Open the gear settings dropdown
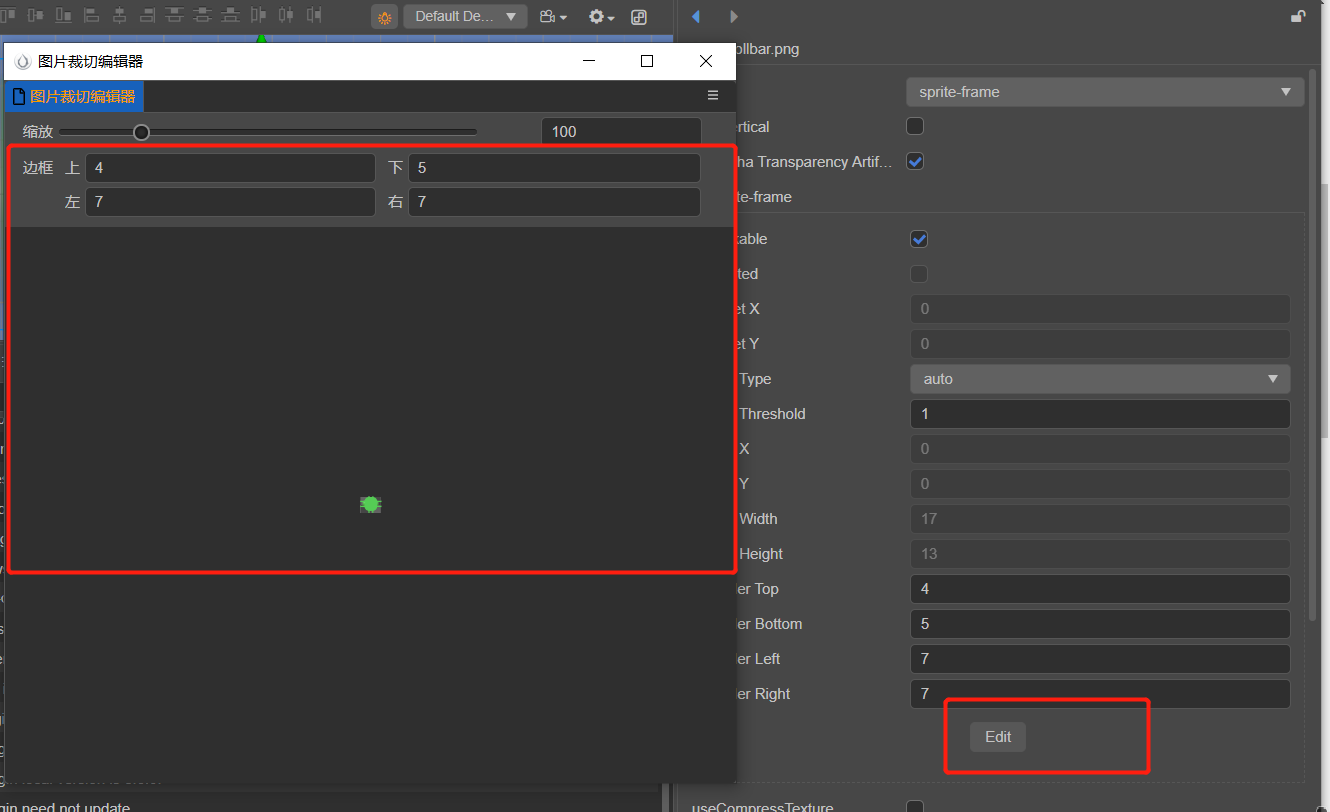Viewport: 1330px width, 812px height. click(x=601, y=17)
